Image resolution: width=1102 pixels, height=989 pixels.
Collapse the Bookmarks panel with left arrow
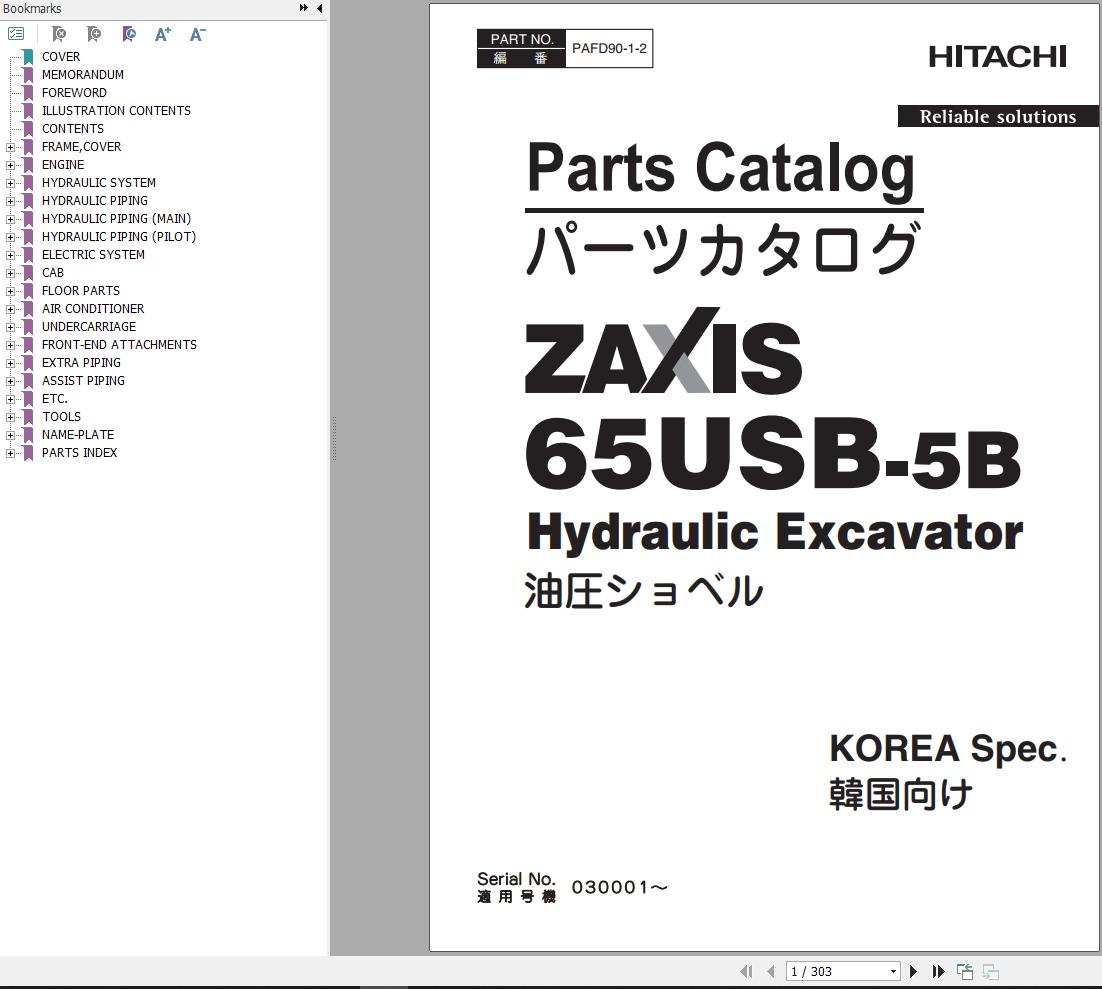click(x=320, y=8)
